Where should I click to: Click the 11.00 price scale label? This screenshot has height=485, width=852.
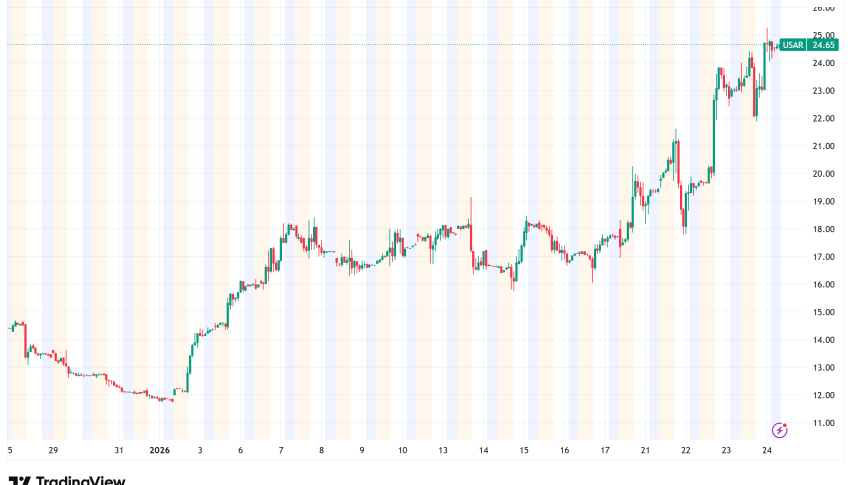(x=823, y=423)
